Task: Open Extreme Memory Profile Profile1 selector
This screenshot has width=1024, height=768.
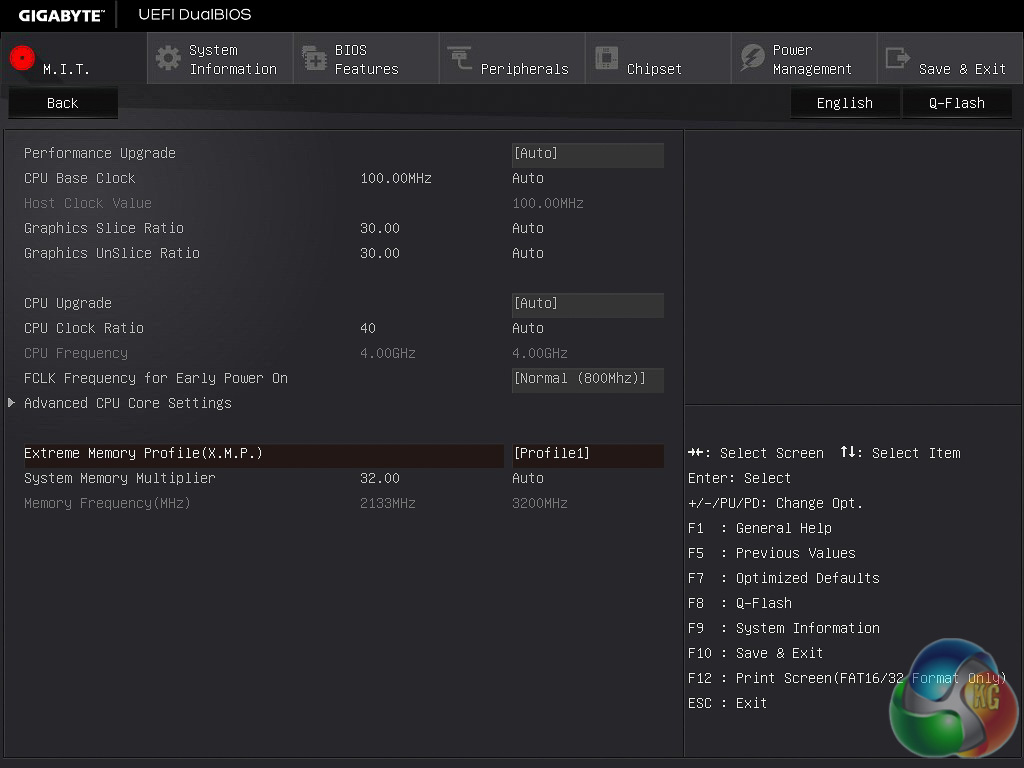Action: click(587, 454)
